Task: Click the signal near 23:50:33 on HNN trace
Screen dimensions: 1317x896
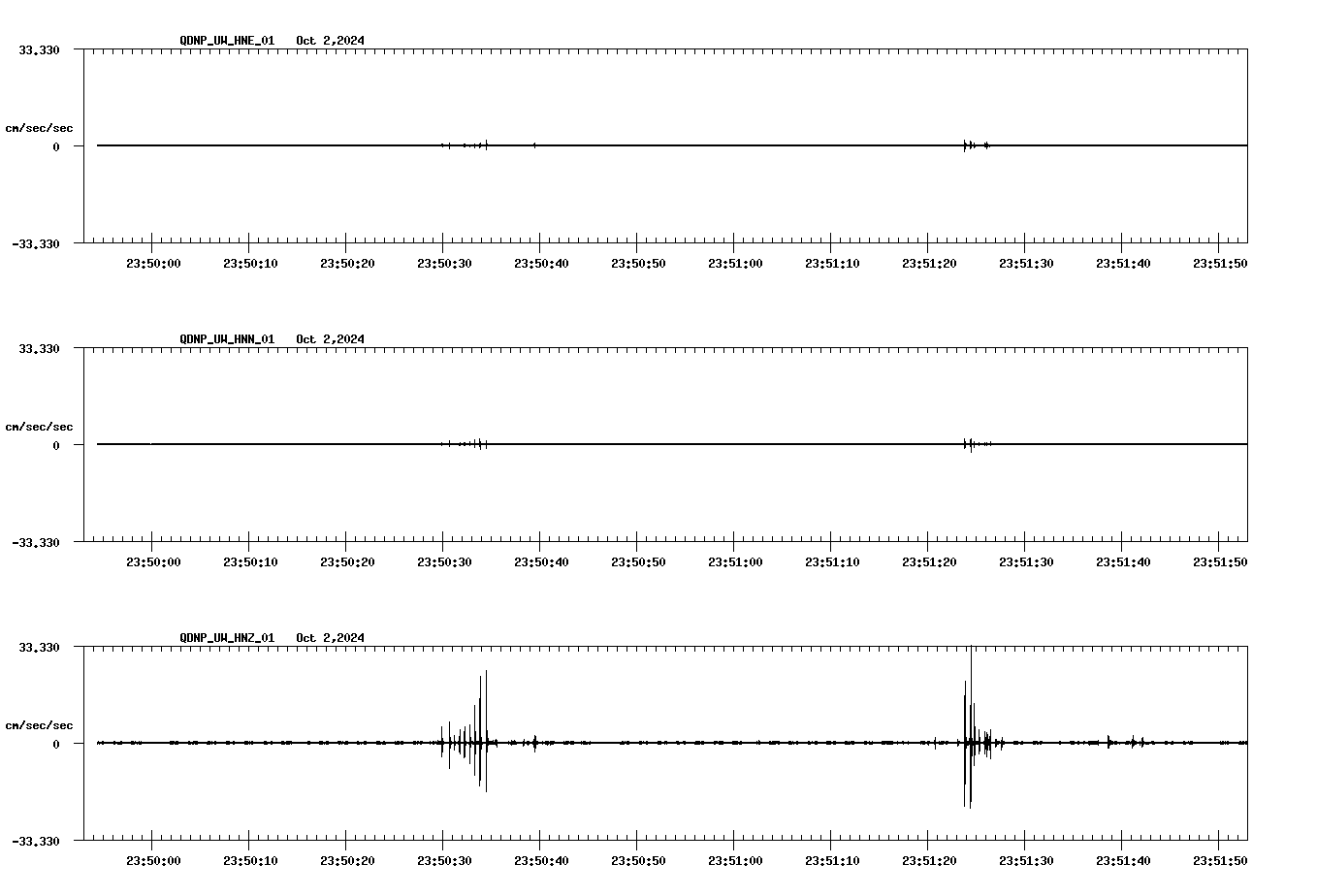Action: pos(466,444)
